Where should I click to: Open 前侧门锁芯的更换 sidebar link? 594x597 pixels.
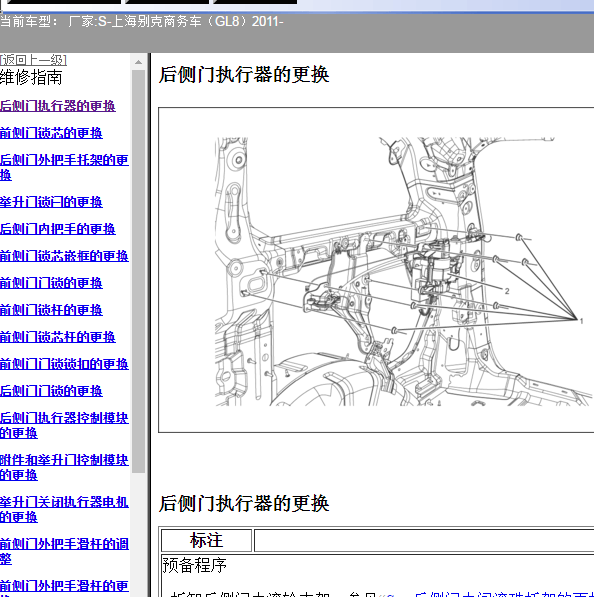coord(51,133)
